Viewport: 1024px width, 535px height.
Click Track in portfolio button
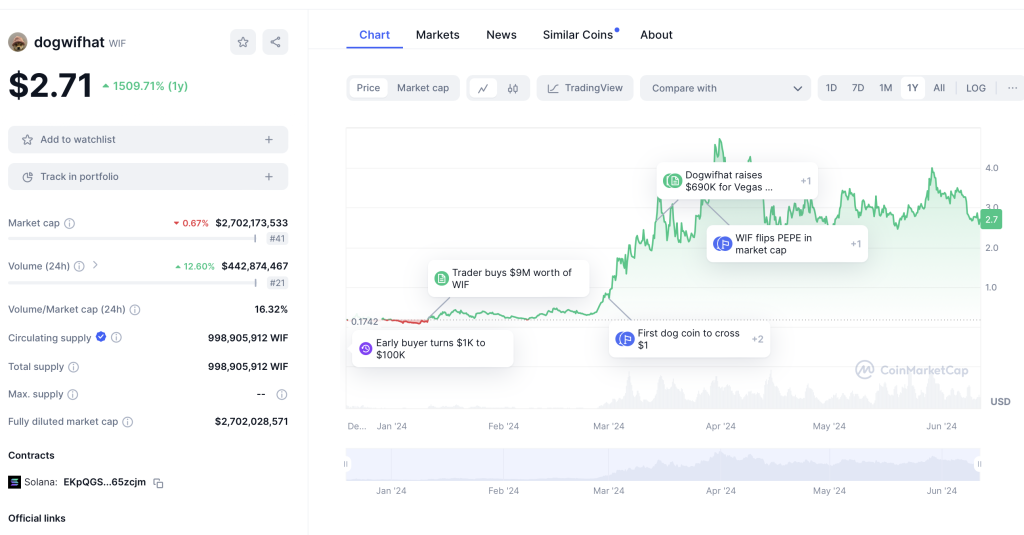tap(148, 177)
